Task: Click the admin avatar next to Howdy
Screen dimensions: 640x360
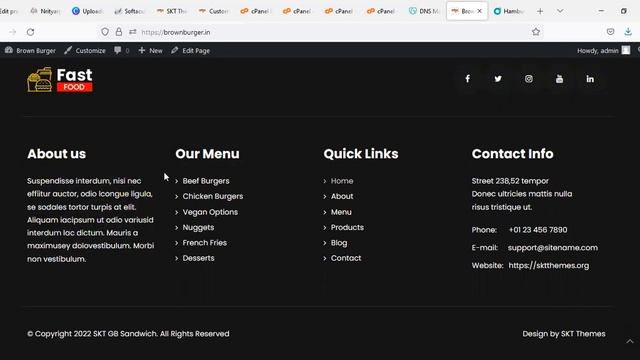Action: pos(626,50)
